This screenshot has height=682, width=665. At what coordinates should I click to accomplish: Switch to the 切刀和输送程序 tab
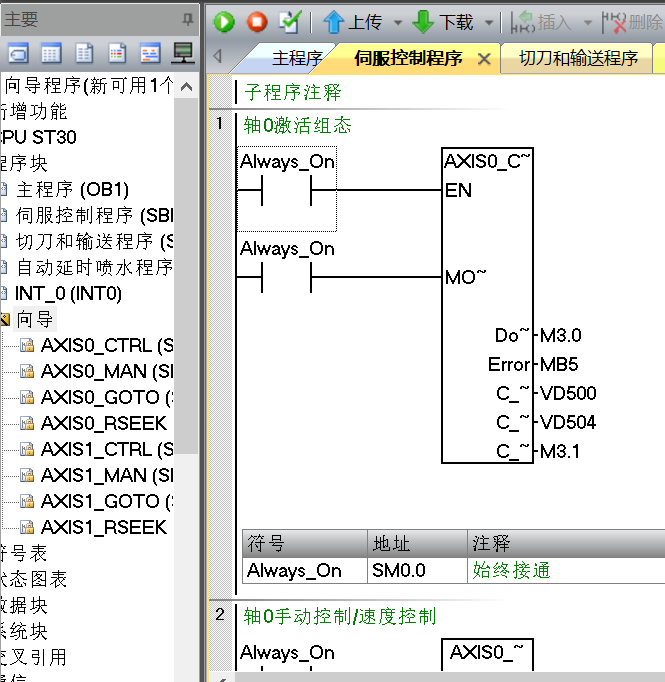(578, 58)
